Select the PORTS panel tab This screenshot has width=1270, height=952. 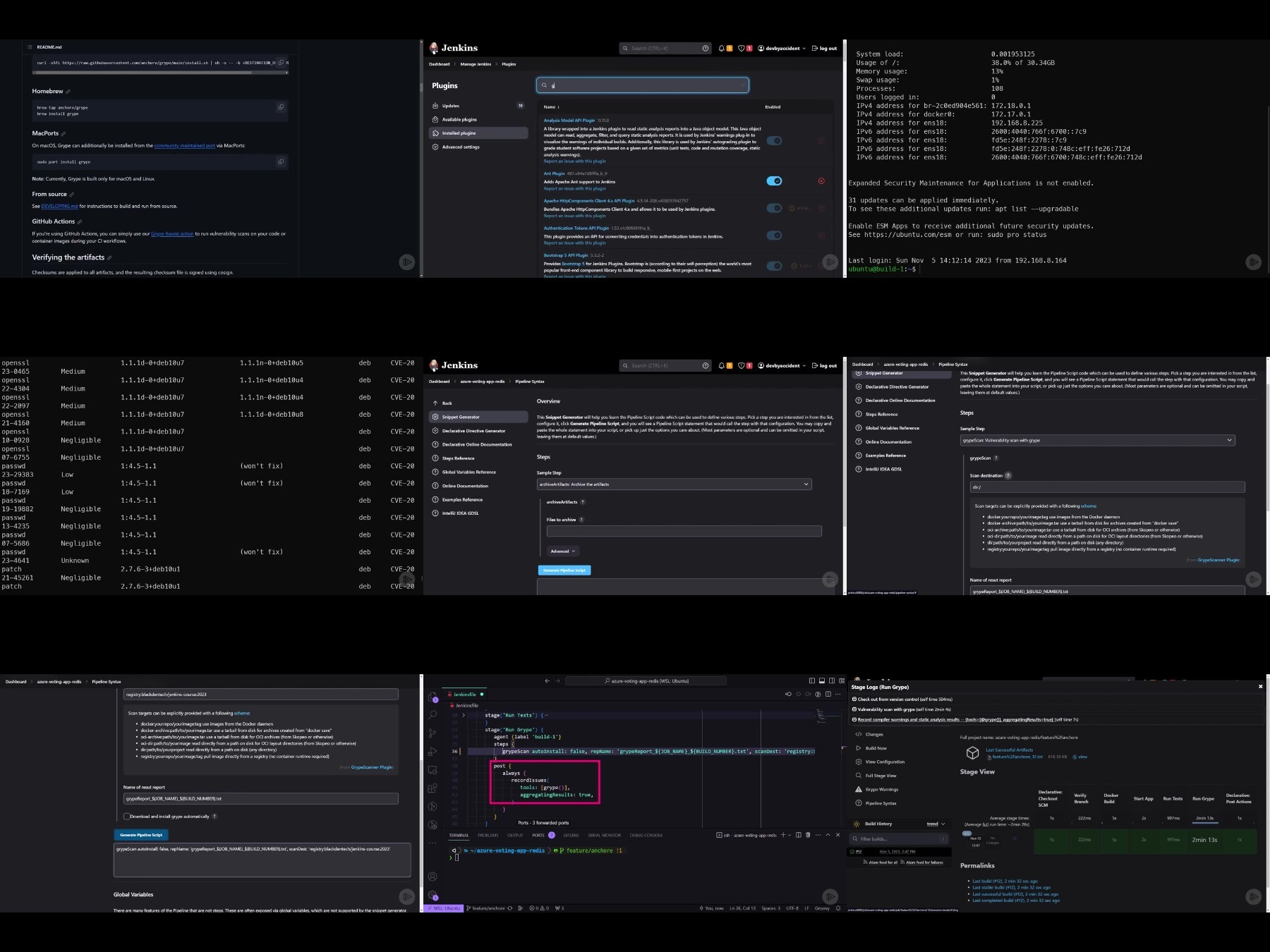coord(538,835)
